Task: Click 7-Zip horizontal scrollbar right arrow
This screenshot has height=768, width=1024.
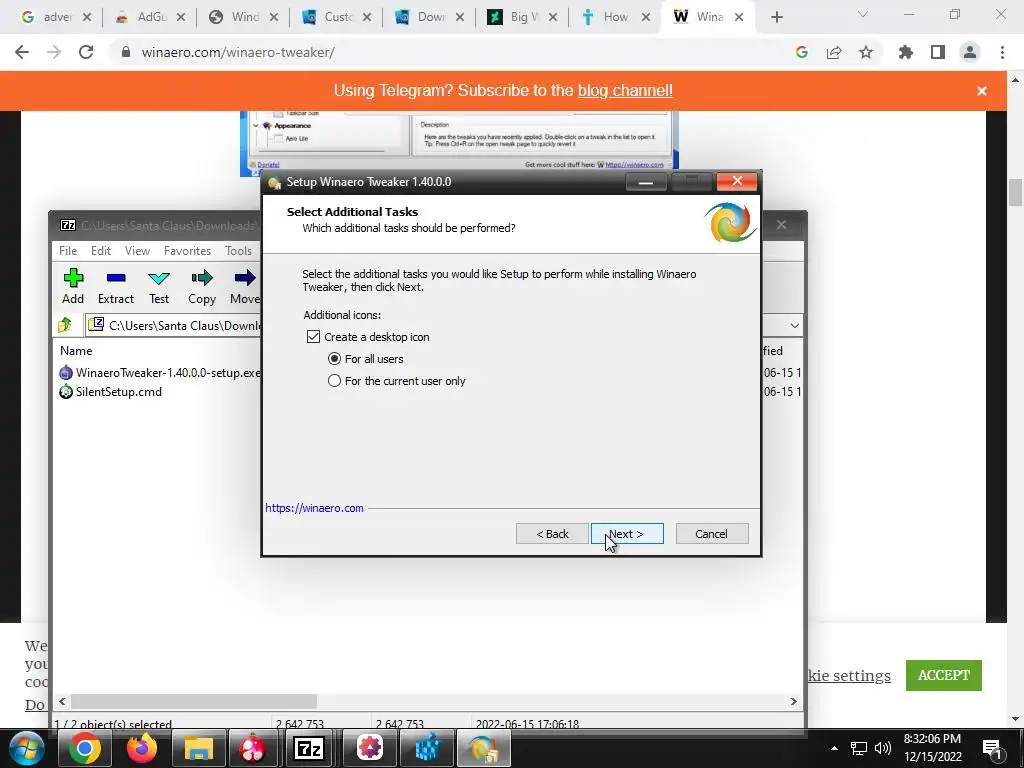Action: click(793, 701)
